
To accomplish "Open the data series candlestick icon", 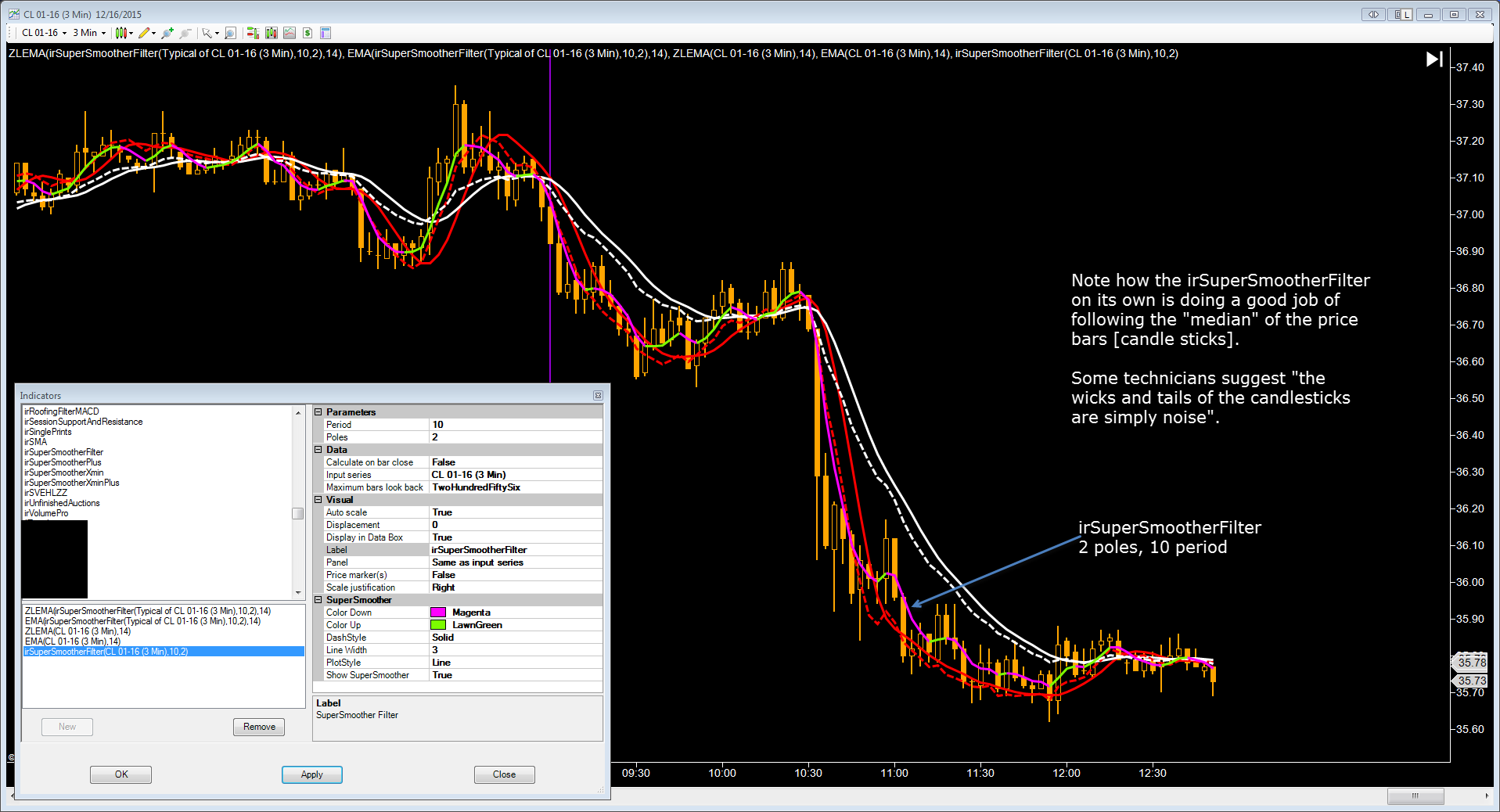I will point(272,33).
